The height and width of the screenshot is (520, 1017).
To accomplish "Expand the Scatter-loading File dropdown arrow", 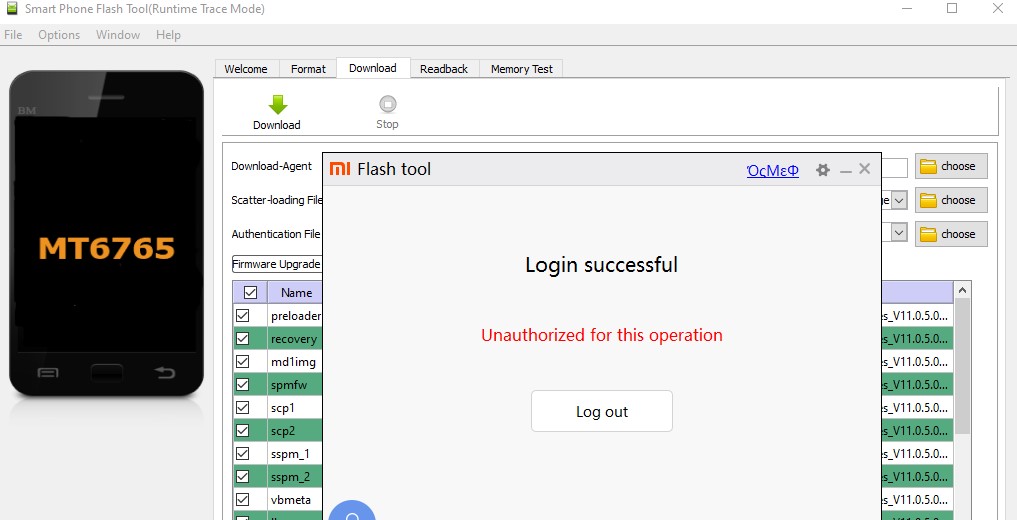I will (899, 200).
